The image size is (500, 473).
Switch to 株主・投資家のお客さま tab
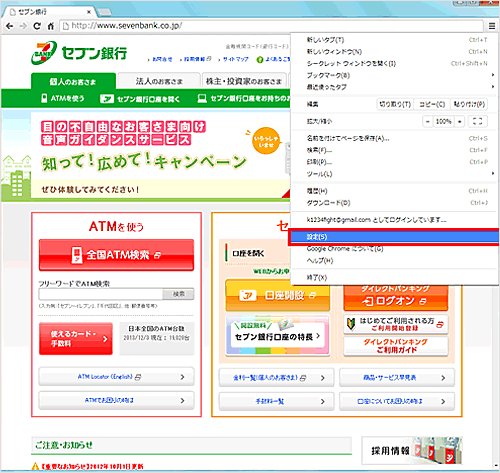[244, 81]
